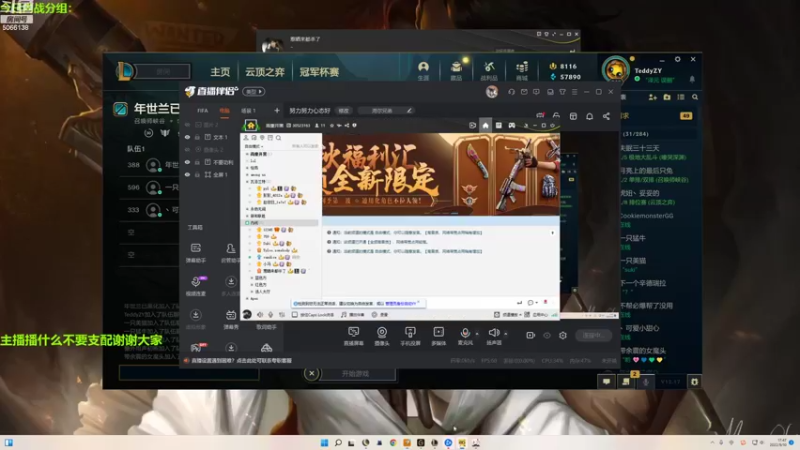Click the customer service help link at bottom

click(x=241, y=361)
